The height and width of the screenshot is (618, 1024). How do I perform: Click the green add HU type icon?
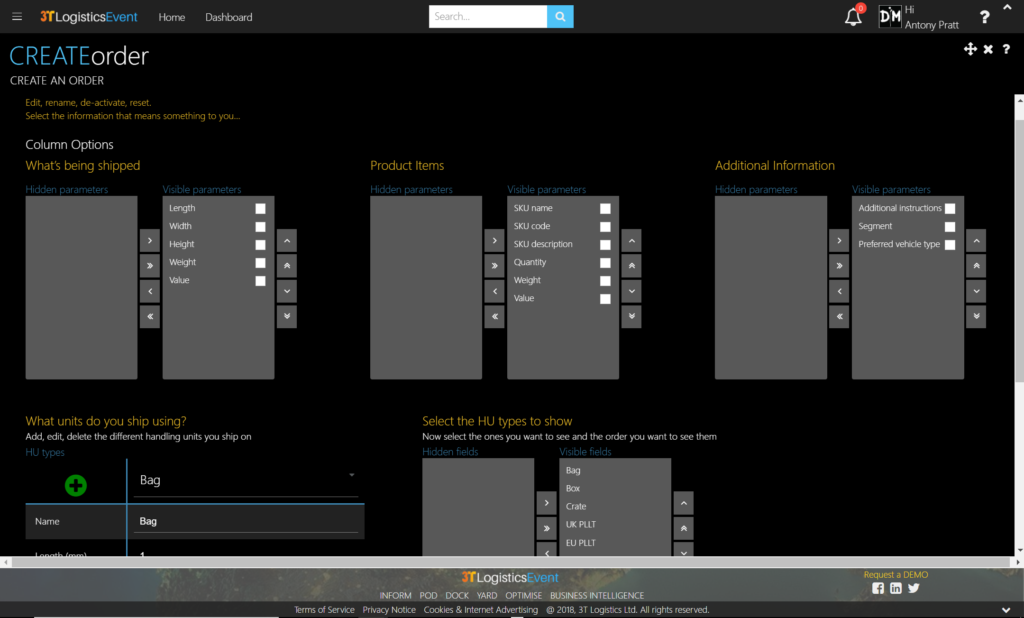76,486
